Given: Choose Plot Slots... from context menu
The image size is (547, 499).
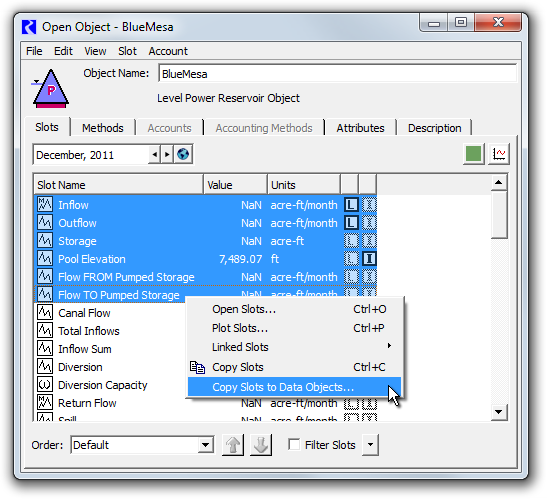Looking at the screenshot, I should [294, 328].
